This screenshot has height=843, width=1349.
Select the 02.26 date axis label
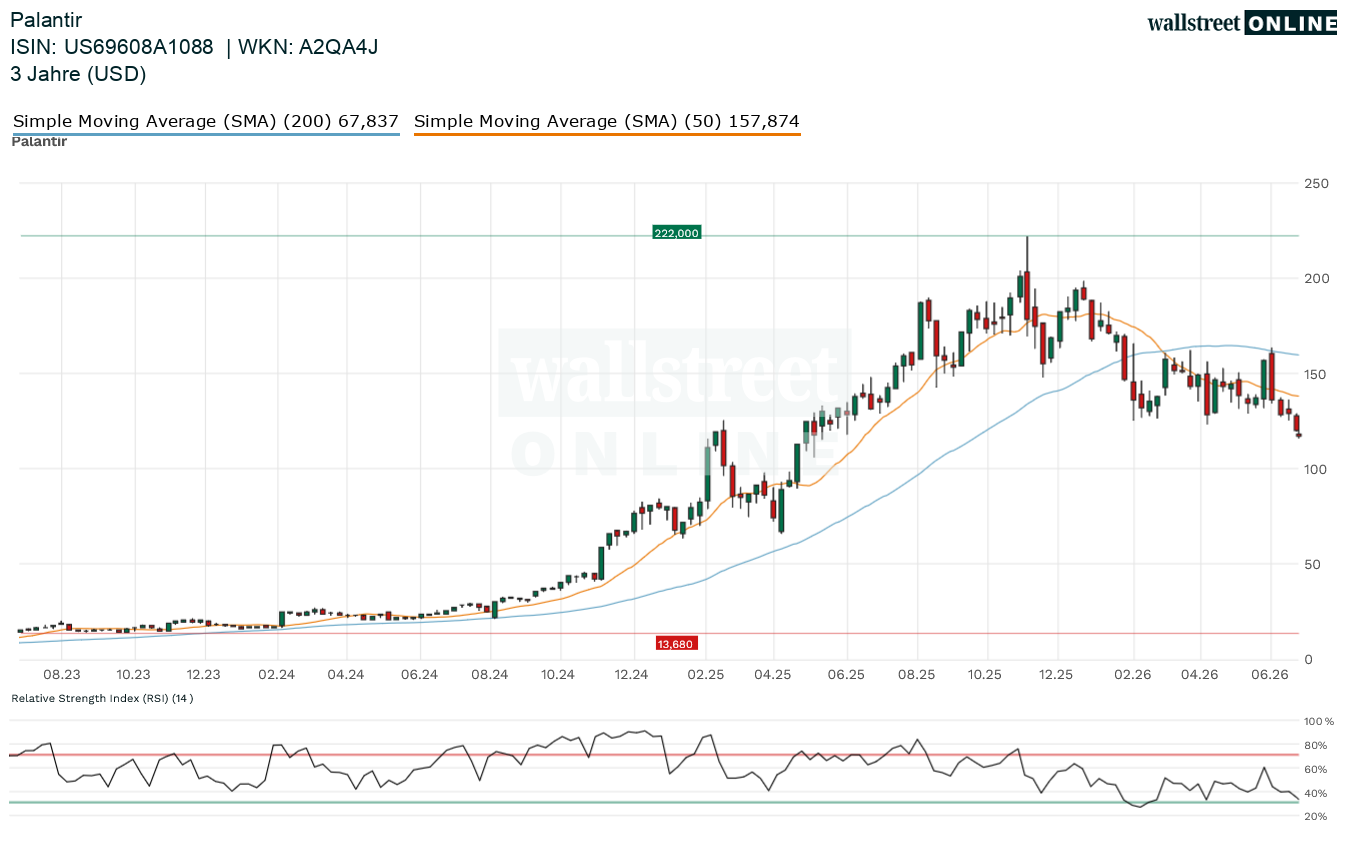pyautogui.click(x=1132, y=675)
